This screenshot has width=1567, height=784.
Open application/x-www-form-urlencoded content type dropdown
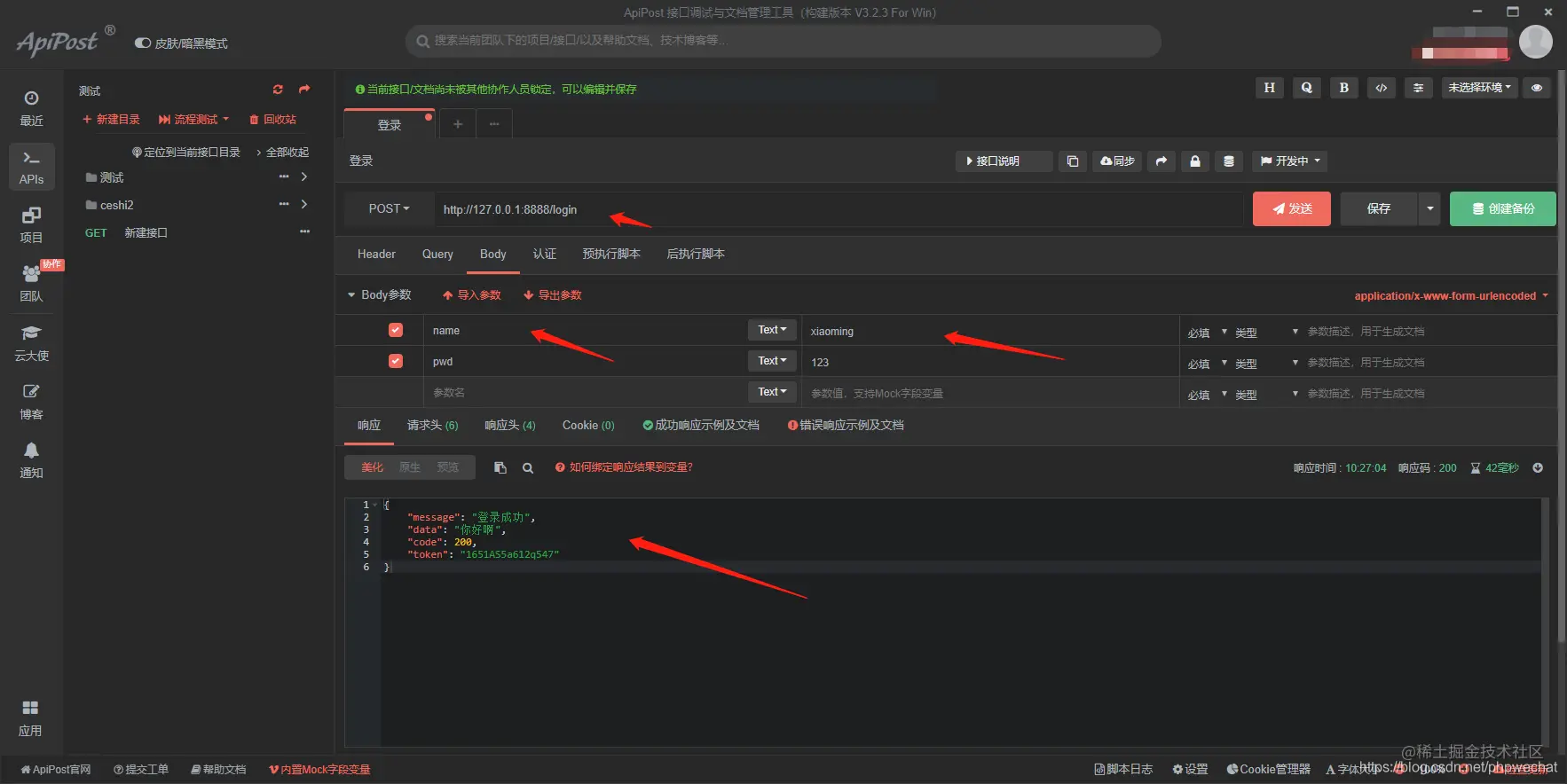[1451, 296]
